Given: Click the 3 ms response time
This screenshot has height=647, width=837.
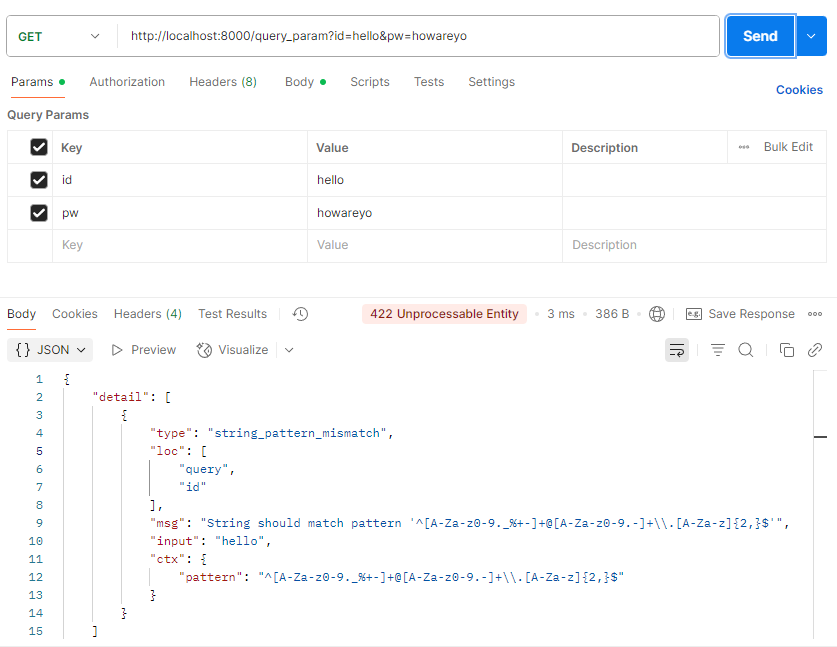Looking at the screenshot, I should pyautogui.click(x=560, y=314).
